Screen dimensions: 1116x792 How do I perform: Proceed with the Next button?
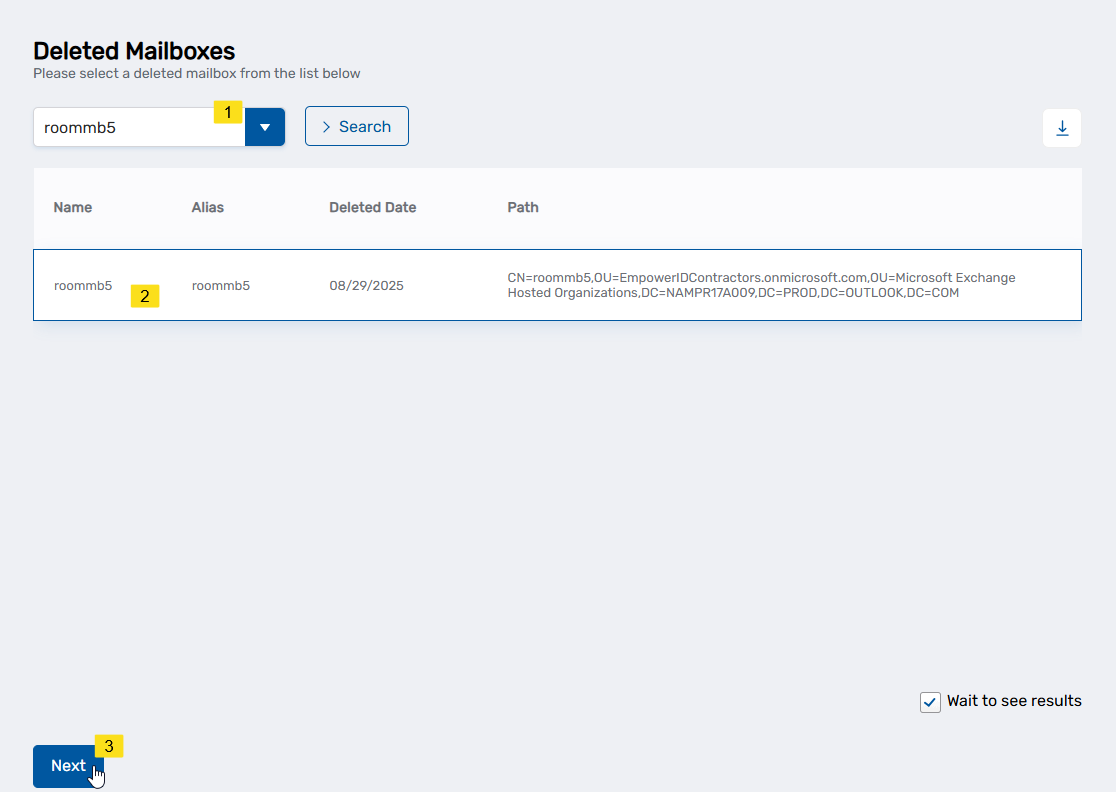point(67,766)
